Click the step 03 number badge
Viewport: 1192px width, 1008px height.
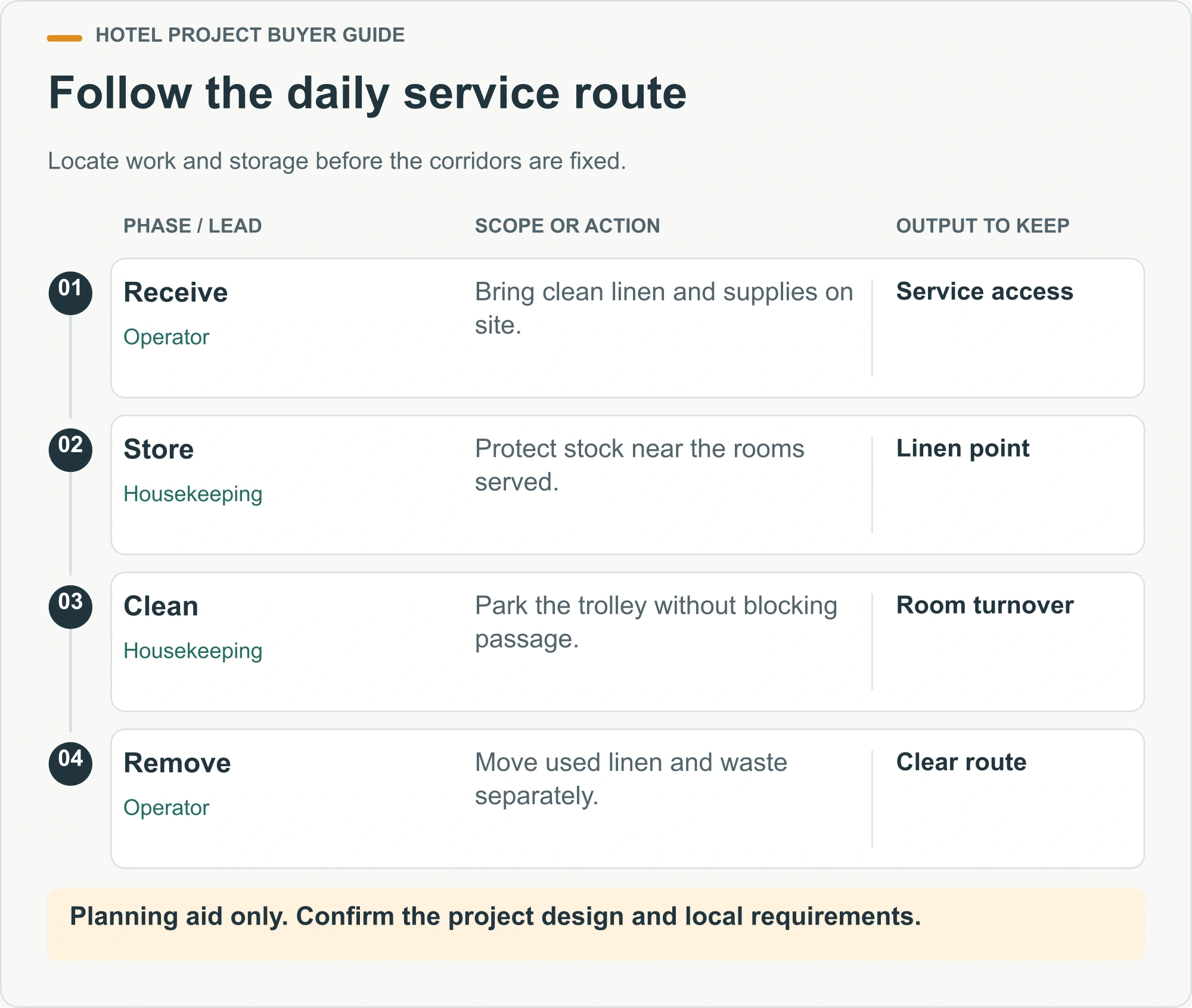tap(70, 606)
